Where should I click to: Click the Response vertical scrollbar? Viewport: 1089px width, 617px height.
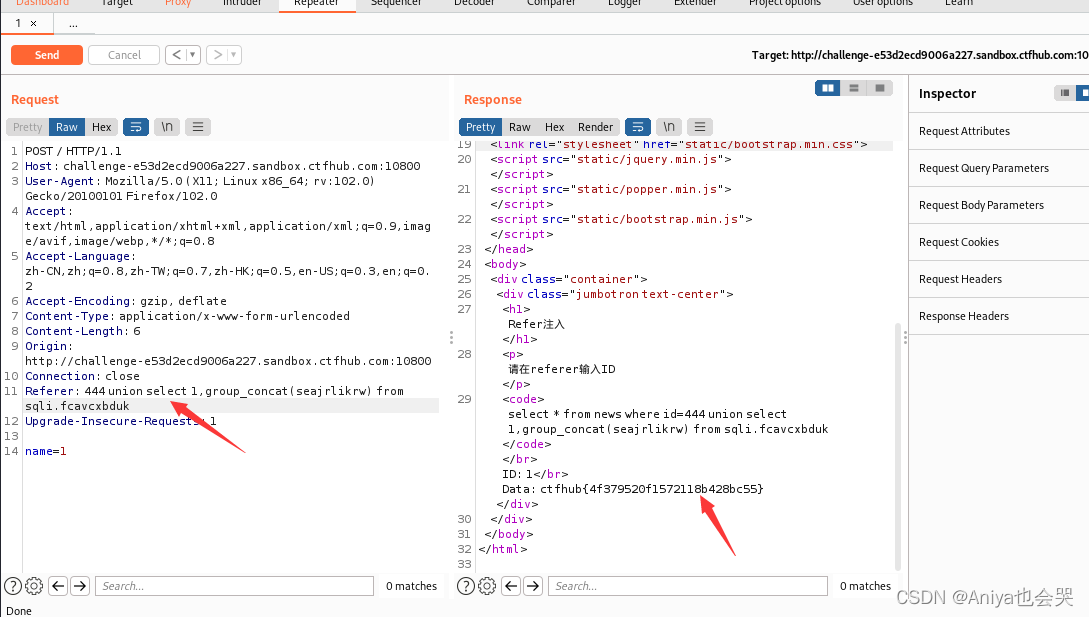[x=897, y=445]
